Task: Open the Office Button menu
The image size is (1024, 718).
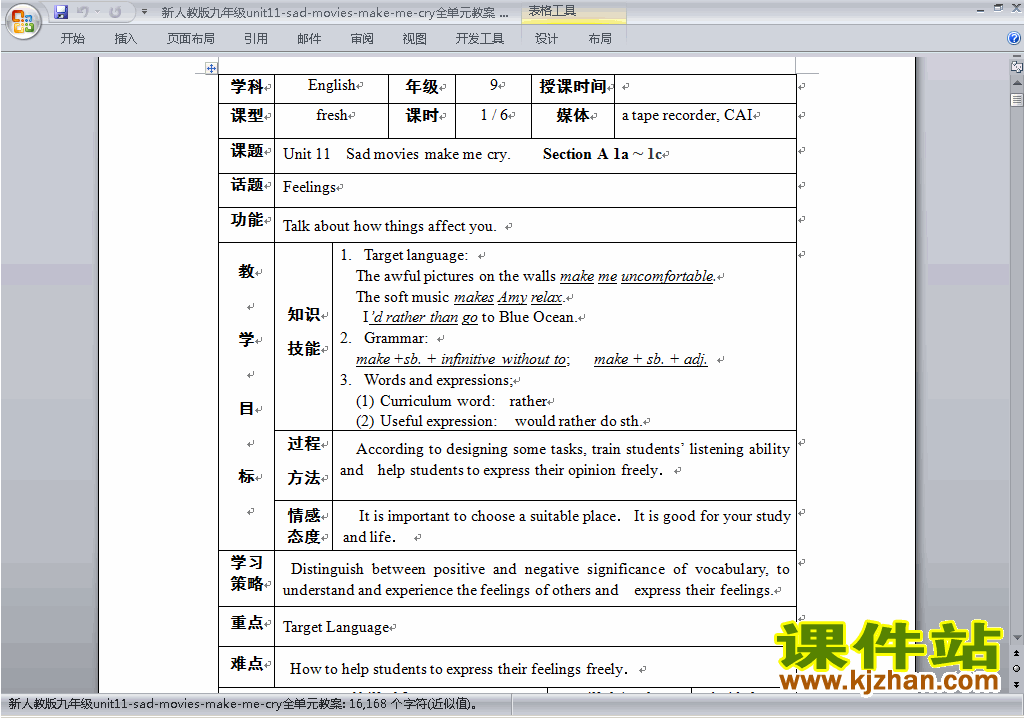Action: 23,21
